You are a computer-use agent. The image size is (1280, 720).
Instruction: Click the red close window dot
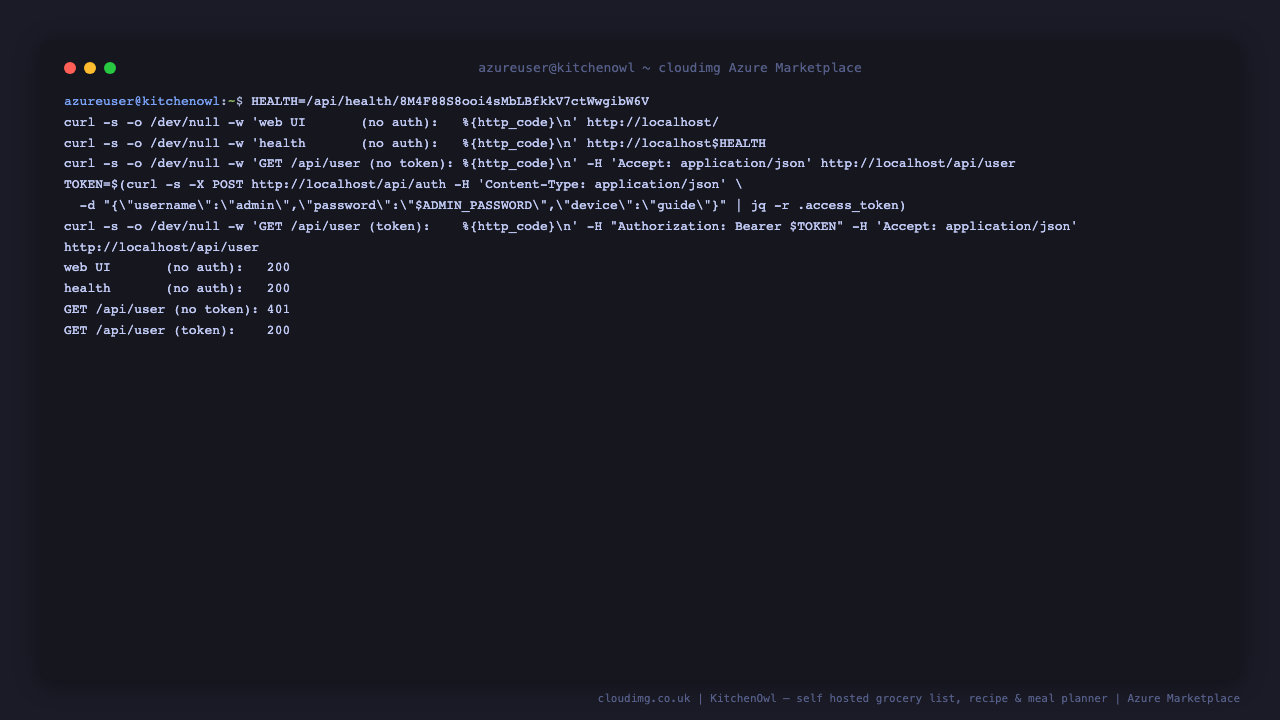tap(70, 68)
